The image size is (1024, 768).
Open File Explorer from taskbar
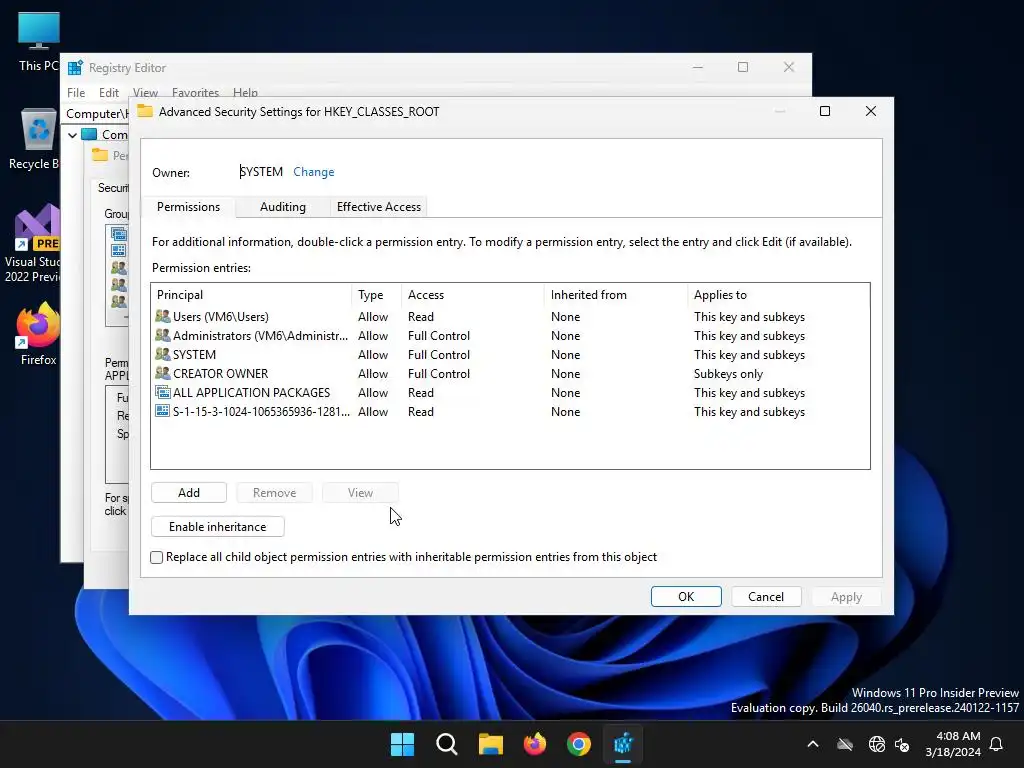click(490, 744)
